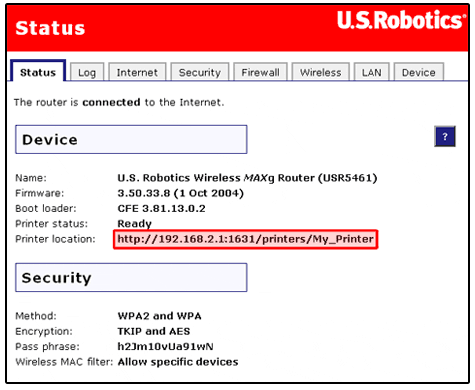The height and width of the screenshot is (390, 475).
Task: Select the Status tab
Action: [38, 72]
